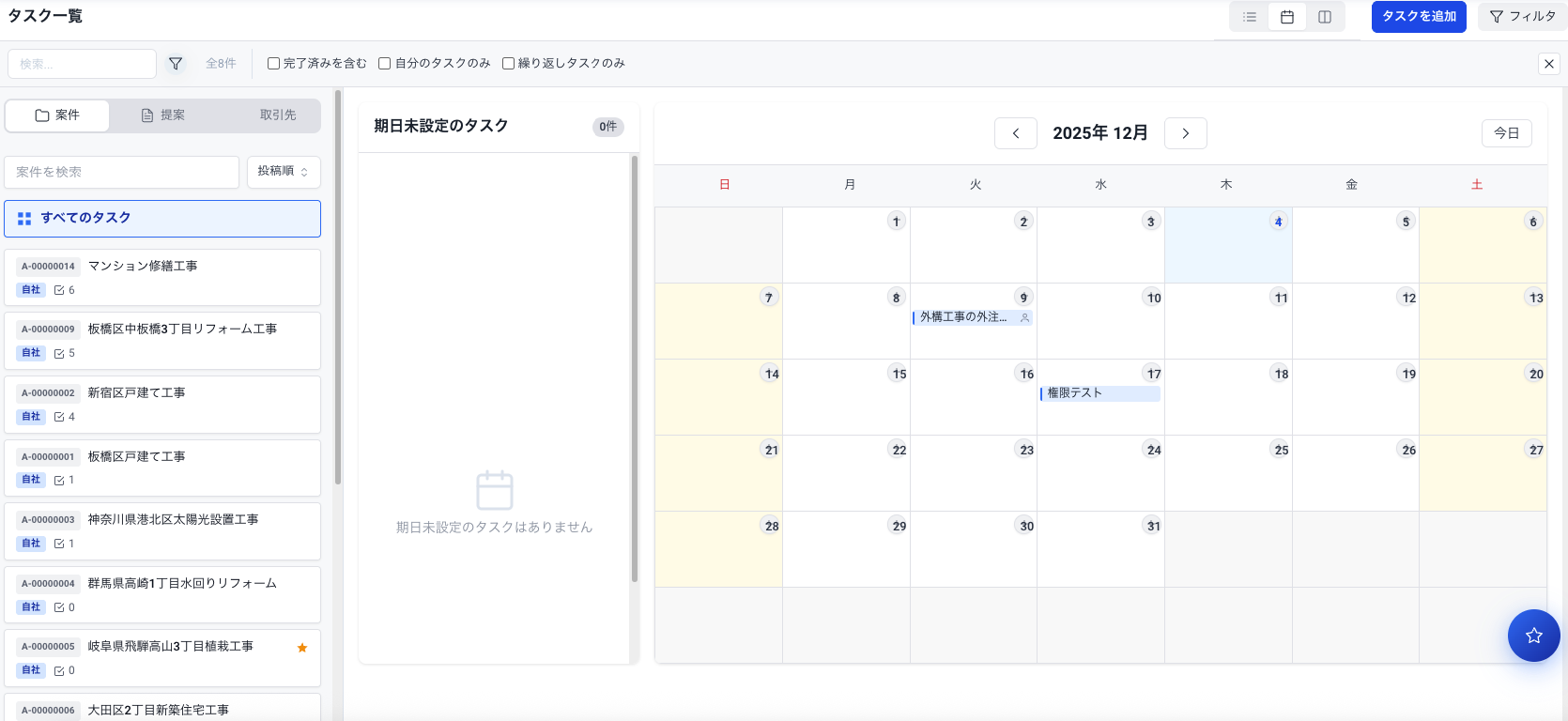The image size is (1568, 721).
Task: Click the project list scrollbar
Action: pos(338,286)
